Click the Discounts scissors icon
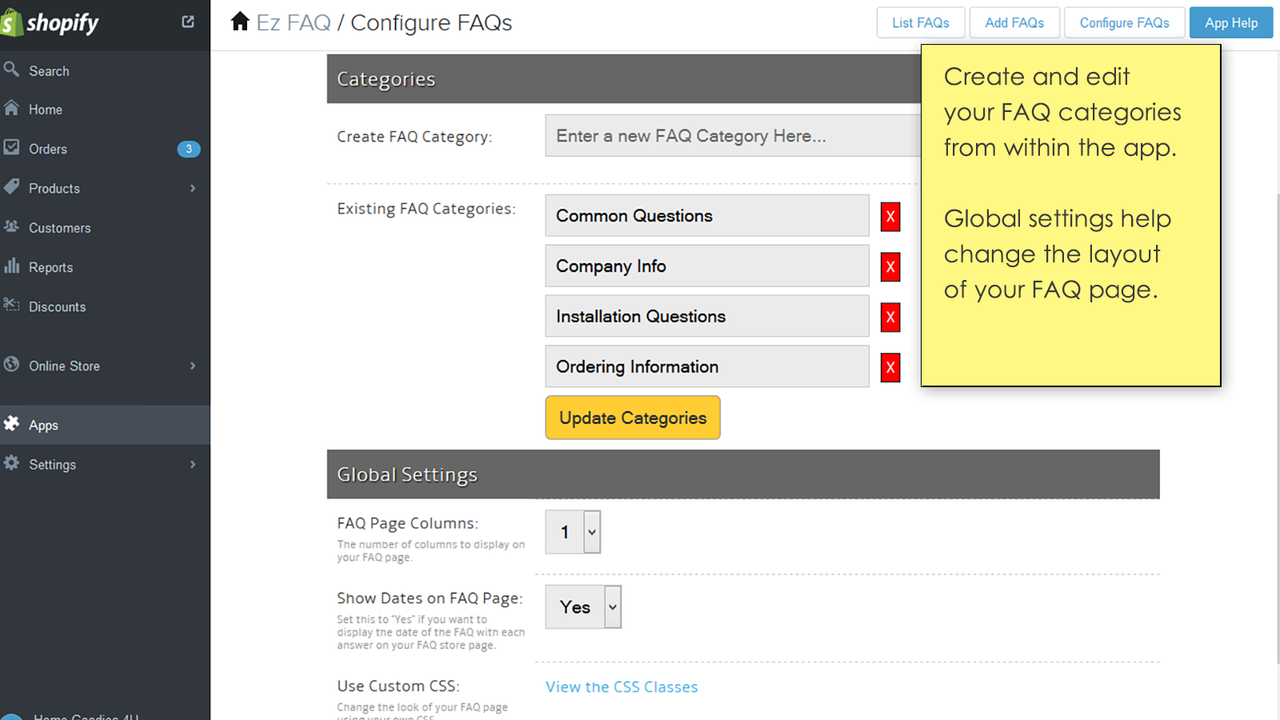Screen dimensions: 1280x720 11,305
